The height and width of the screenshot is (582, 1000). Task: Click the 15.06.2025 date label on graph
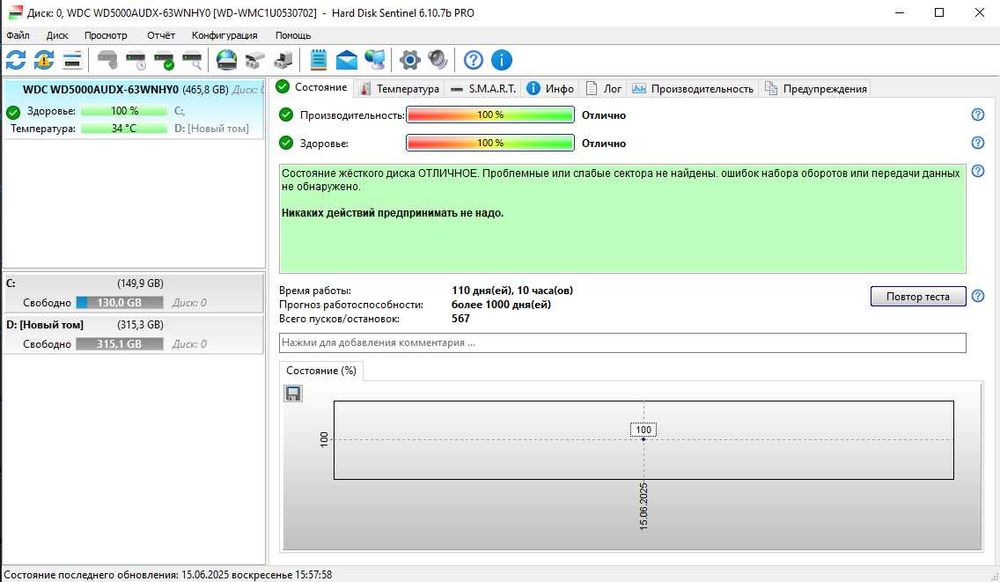coord(643,507)
